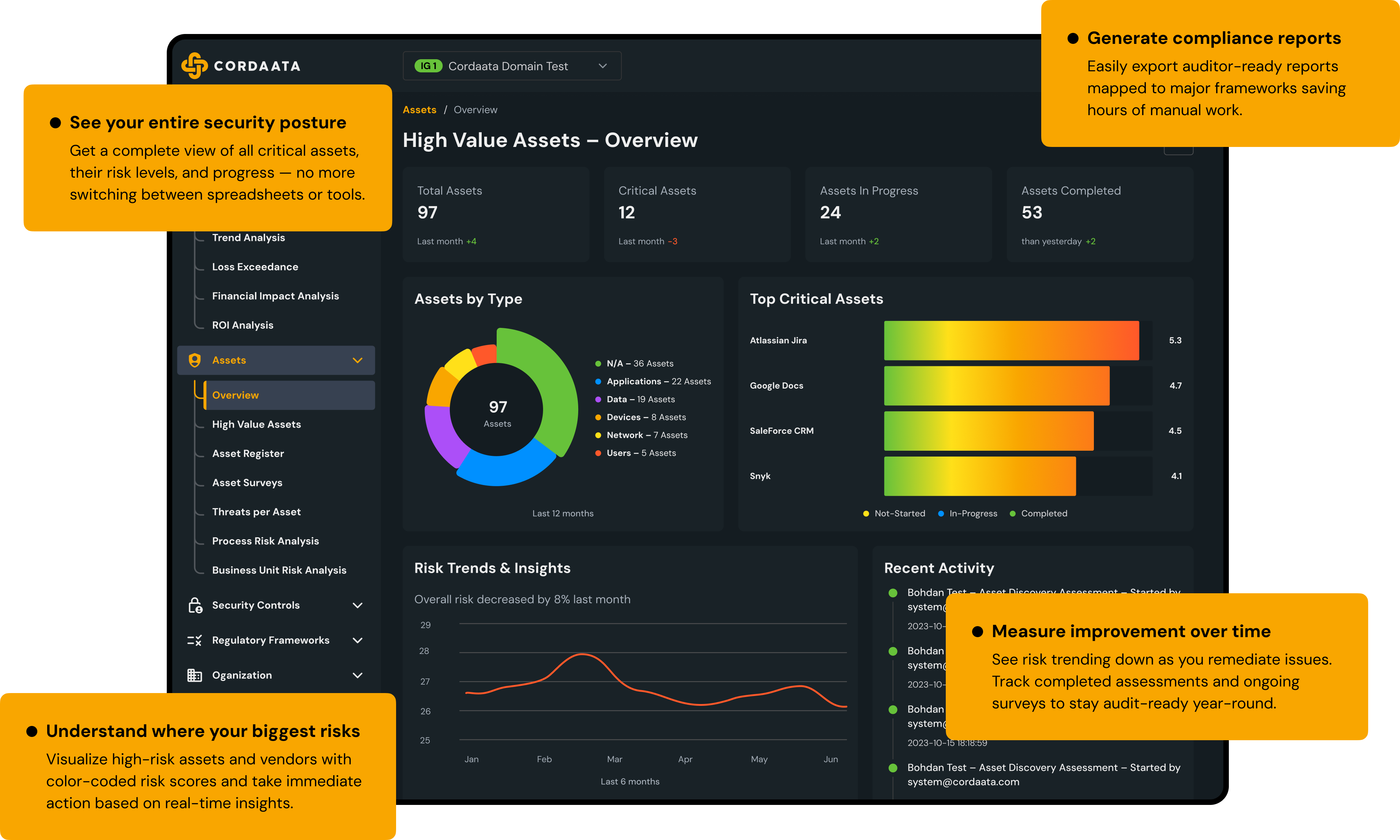Image resolution: width=1400 pixels, height=840 pixels.
Task: Click the Security Controls lock icon
Action: 195,605
